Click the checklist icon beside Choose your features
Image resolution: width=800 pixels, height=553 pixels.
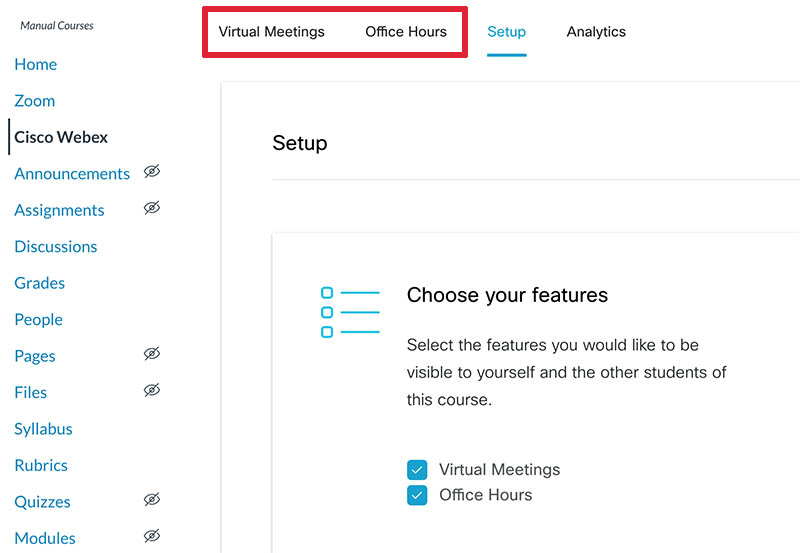point(350,312)
